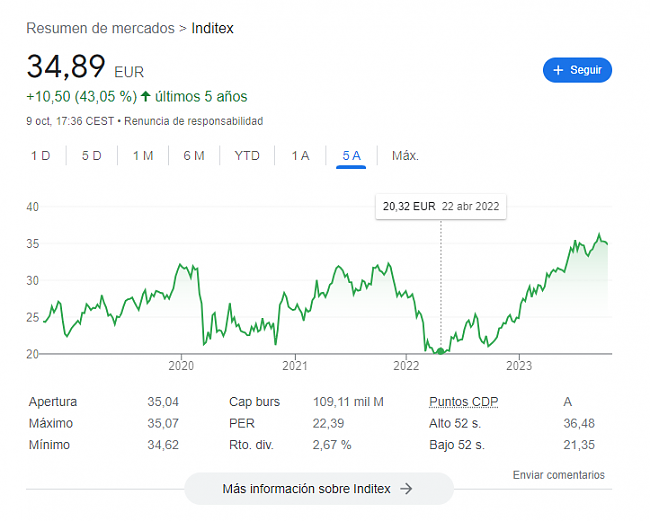The image size is (650, 521).
Task: Click the Seguir follow button
Action: tap(577, 70)
